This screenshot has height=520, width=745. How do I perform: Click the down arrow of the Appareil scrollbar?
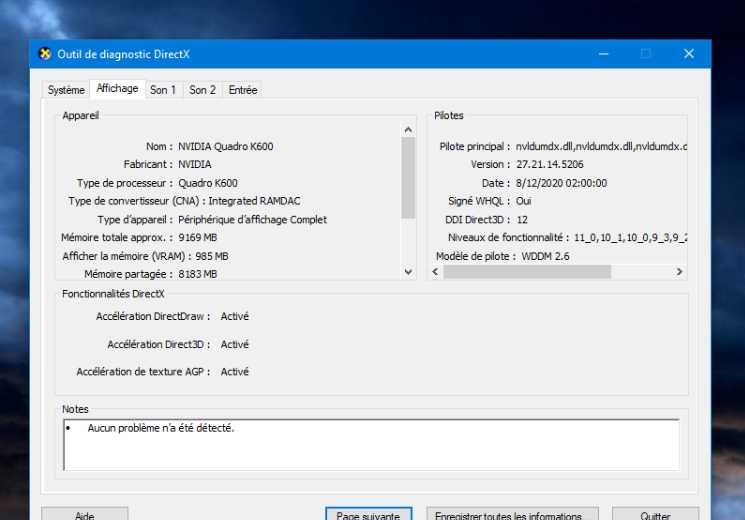[408, 271]
